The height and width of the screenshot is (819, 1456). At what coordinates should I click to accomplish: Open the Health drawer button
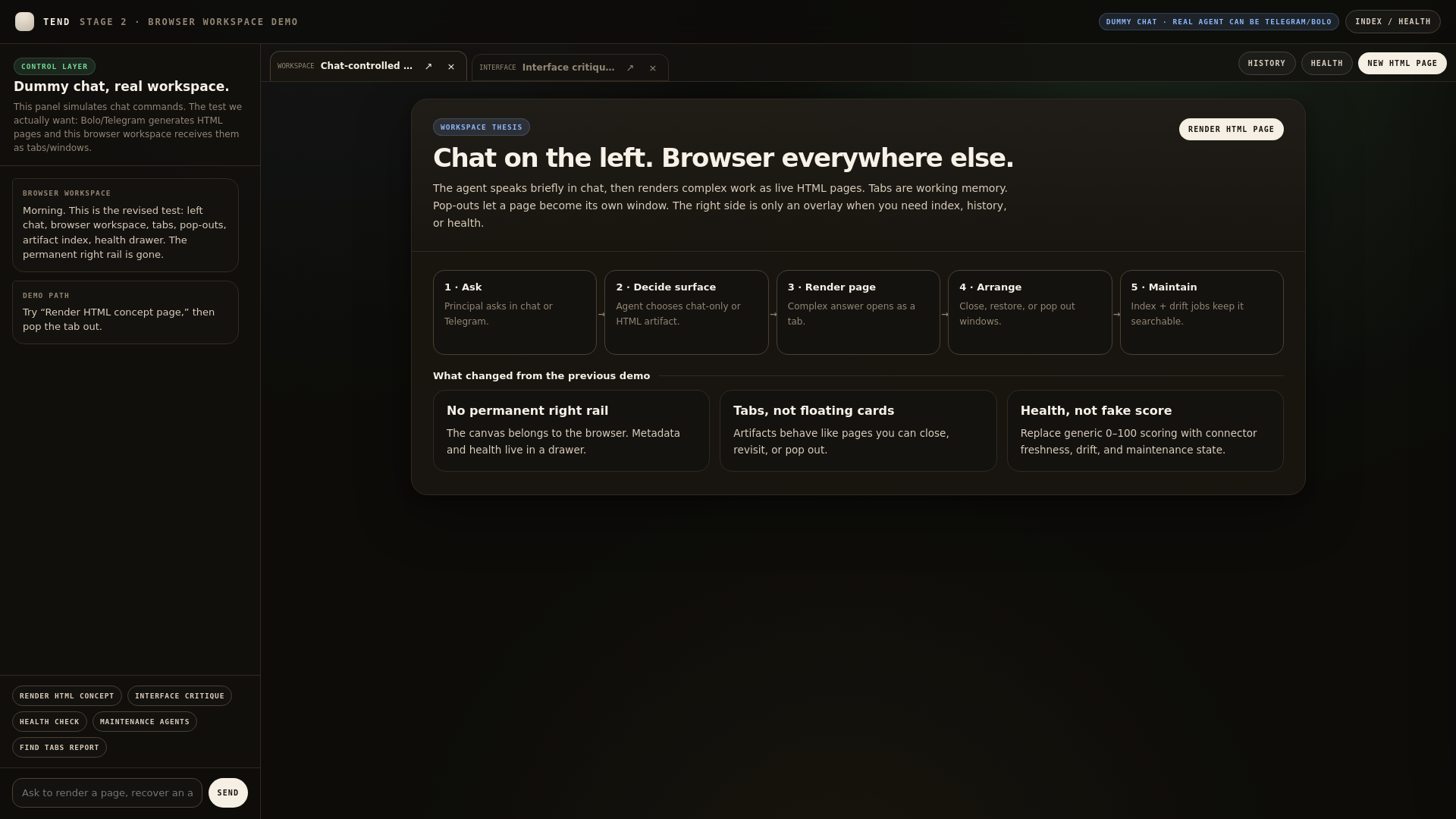click(x=1327, y=64)
